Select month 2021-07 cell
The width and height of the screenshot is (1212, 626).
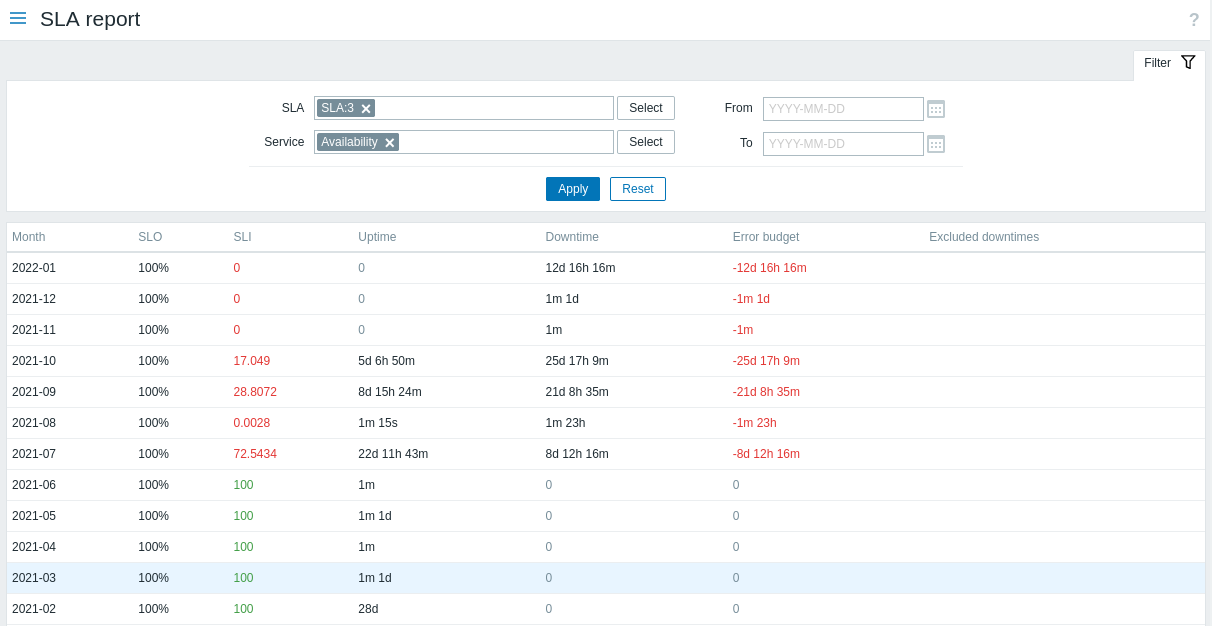tap(34, 454)
